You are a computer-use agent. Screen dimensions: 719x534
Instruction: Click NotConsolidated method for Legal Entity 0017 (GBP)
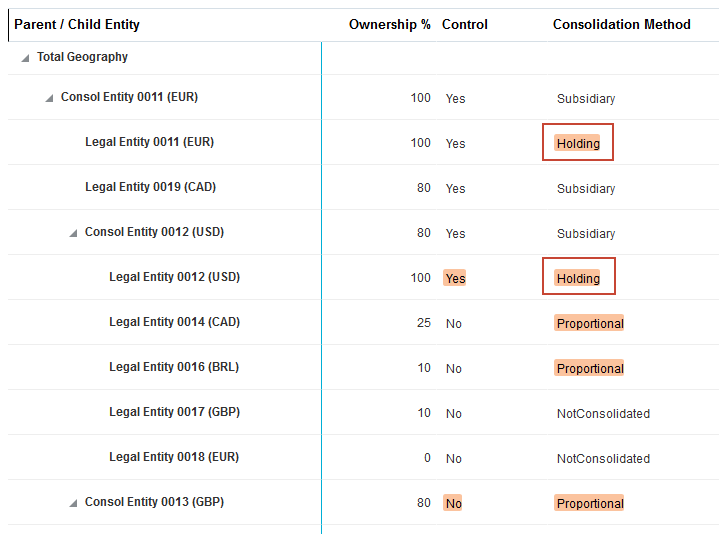[603, 413]
